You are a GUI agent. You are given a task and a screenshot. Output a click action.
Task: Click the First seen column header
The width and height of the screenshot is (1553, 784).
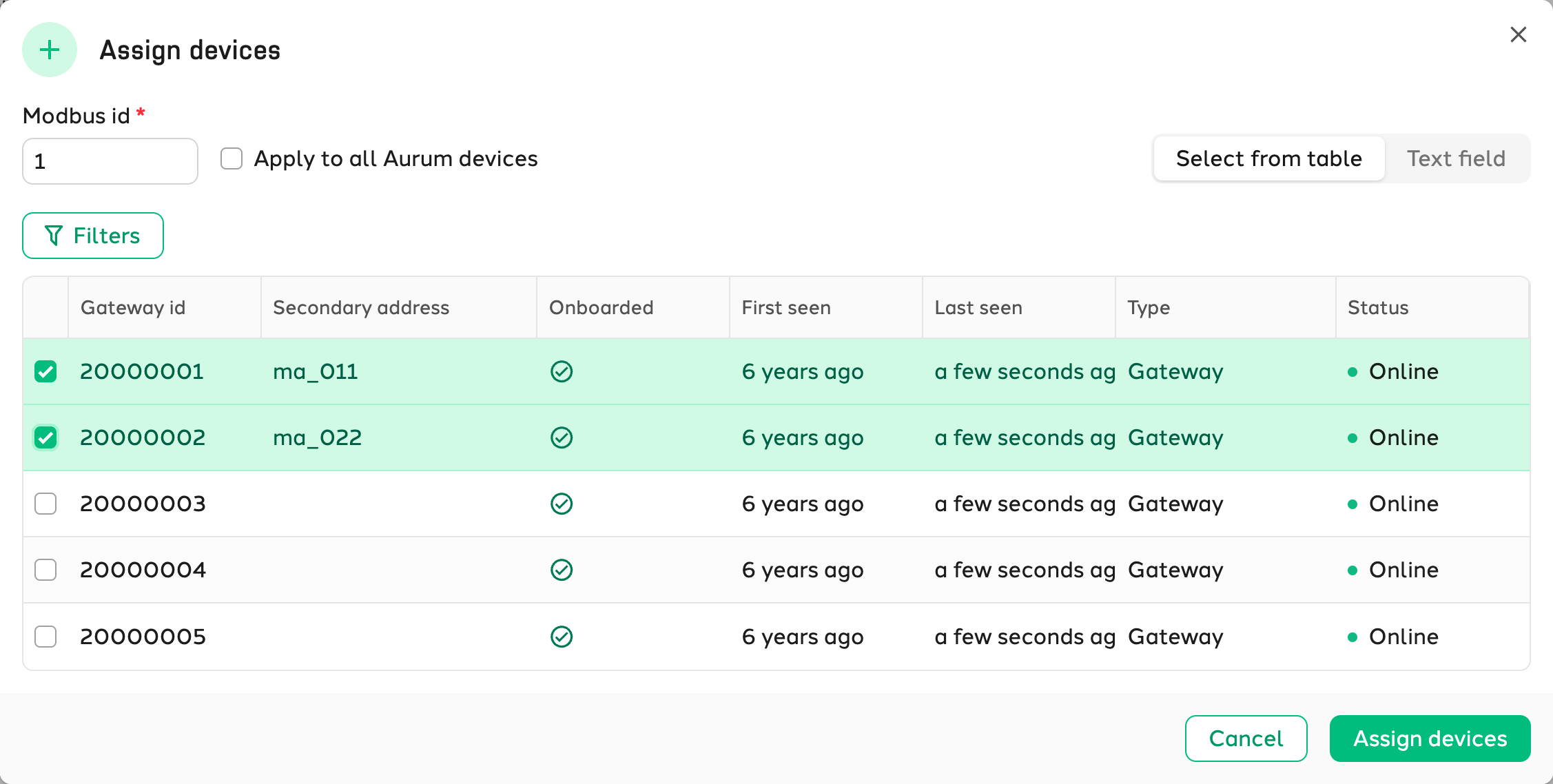click(826, 307)
